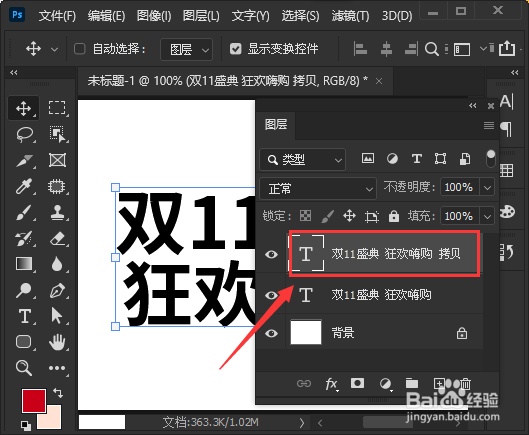Select the Move tool in toolbox
The image size is (529, 435).
(24, 108)
